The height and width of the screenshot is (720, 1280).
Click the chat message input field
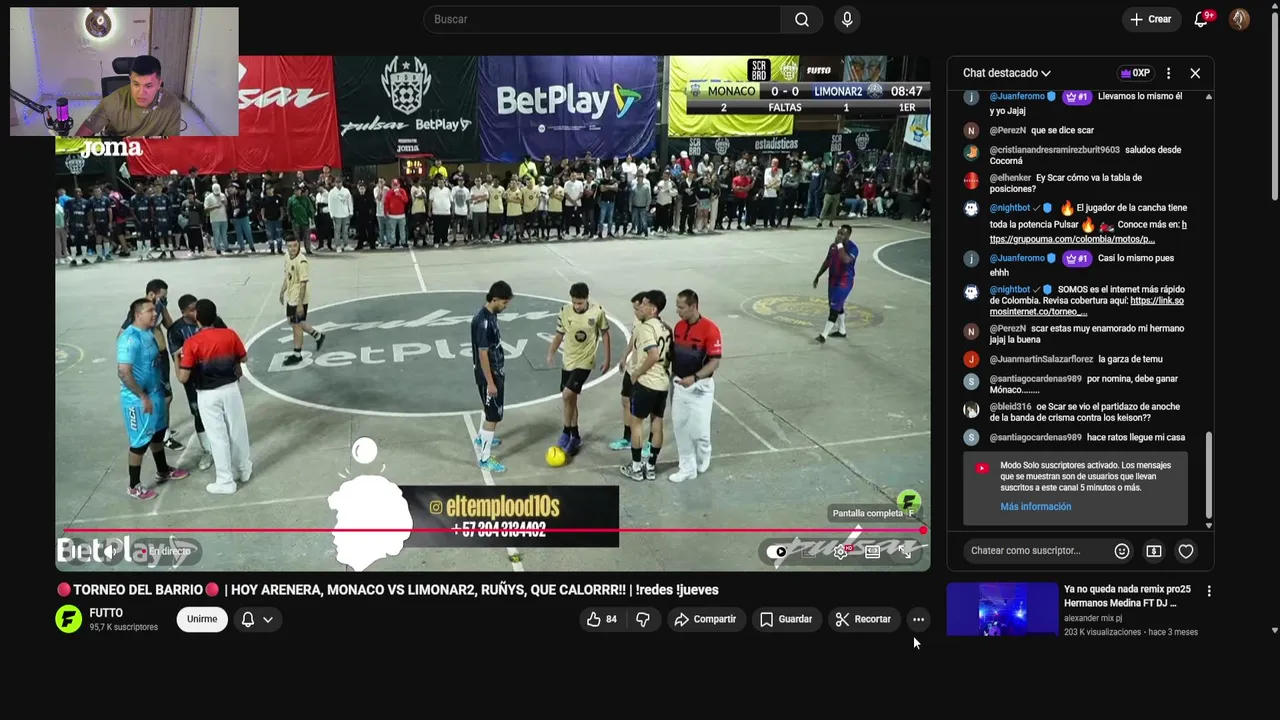1034,551
